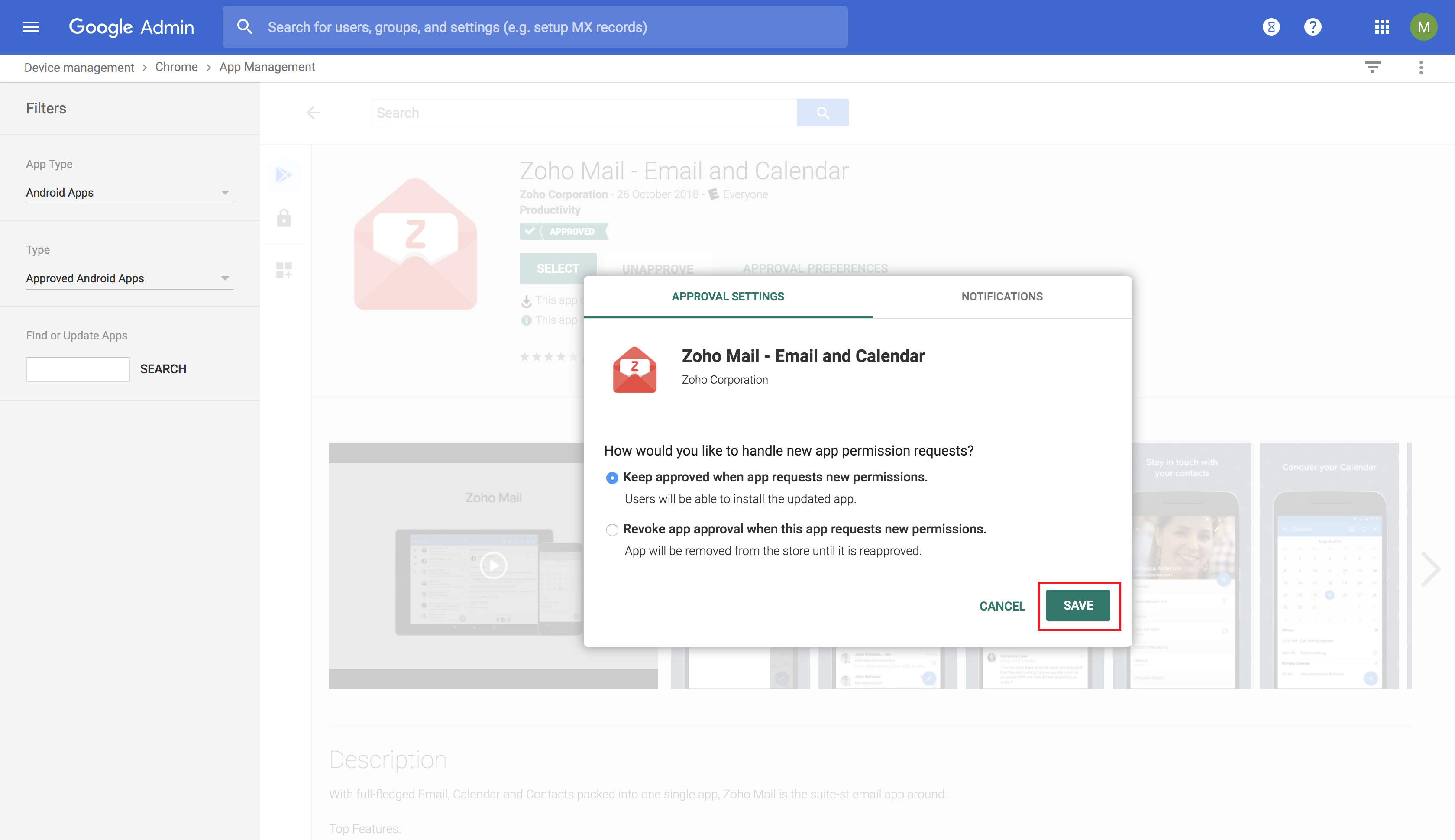This screenshot has height=840, width=1455.
Task: Click the Find or Update SEARCH button
Action: click(163, 369)
